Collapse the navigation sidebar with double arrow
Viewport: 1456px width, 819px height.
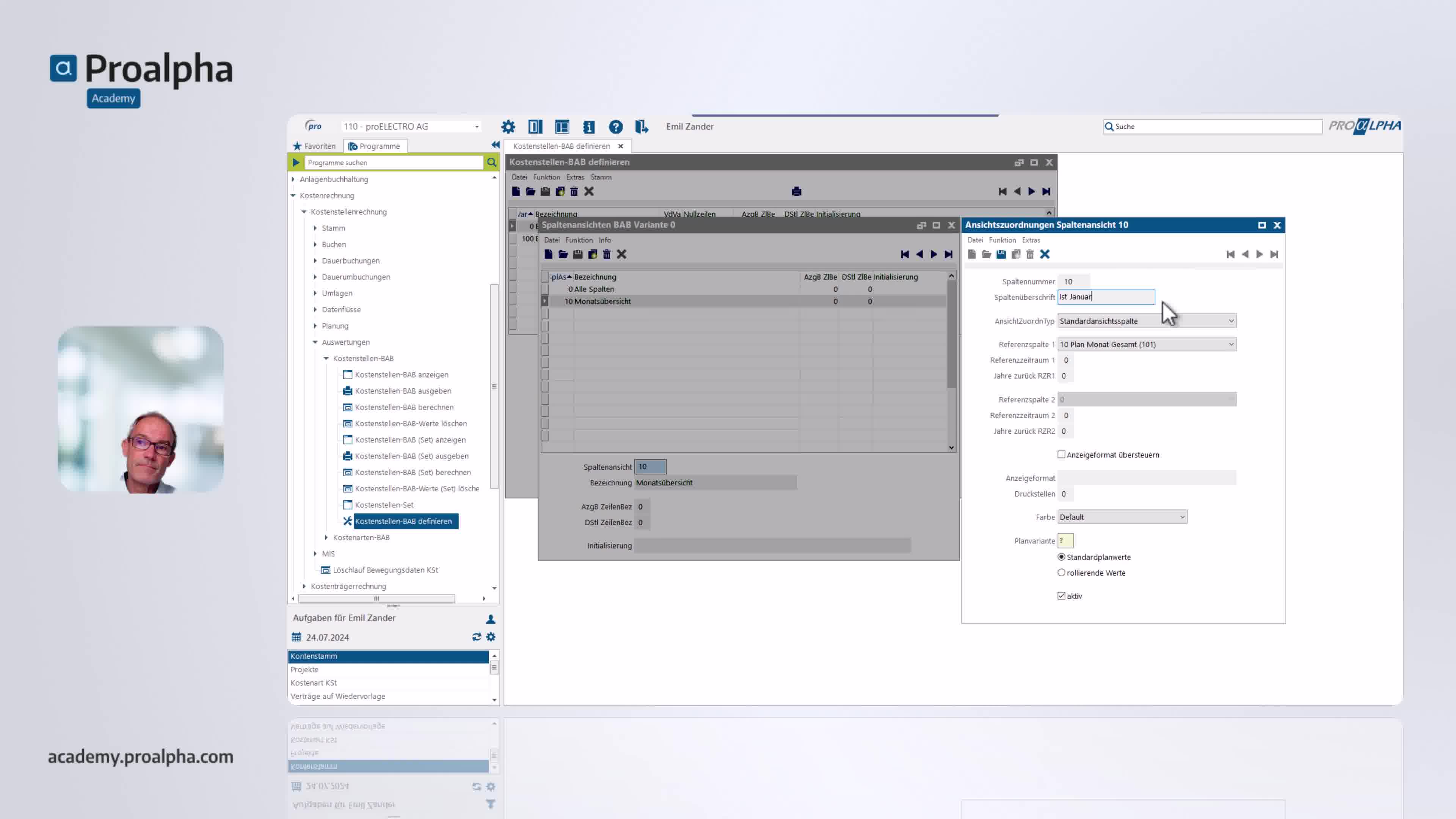[496, 145]
